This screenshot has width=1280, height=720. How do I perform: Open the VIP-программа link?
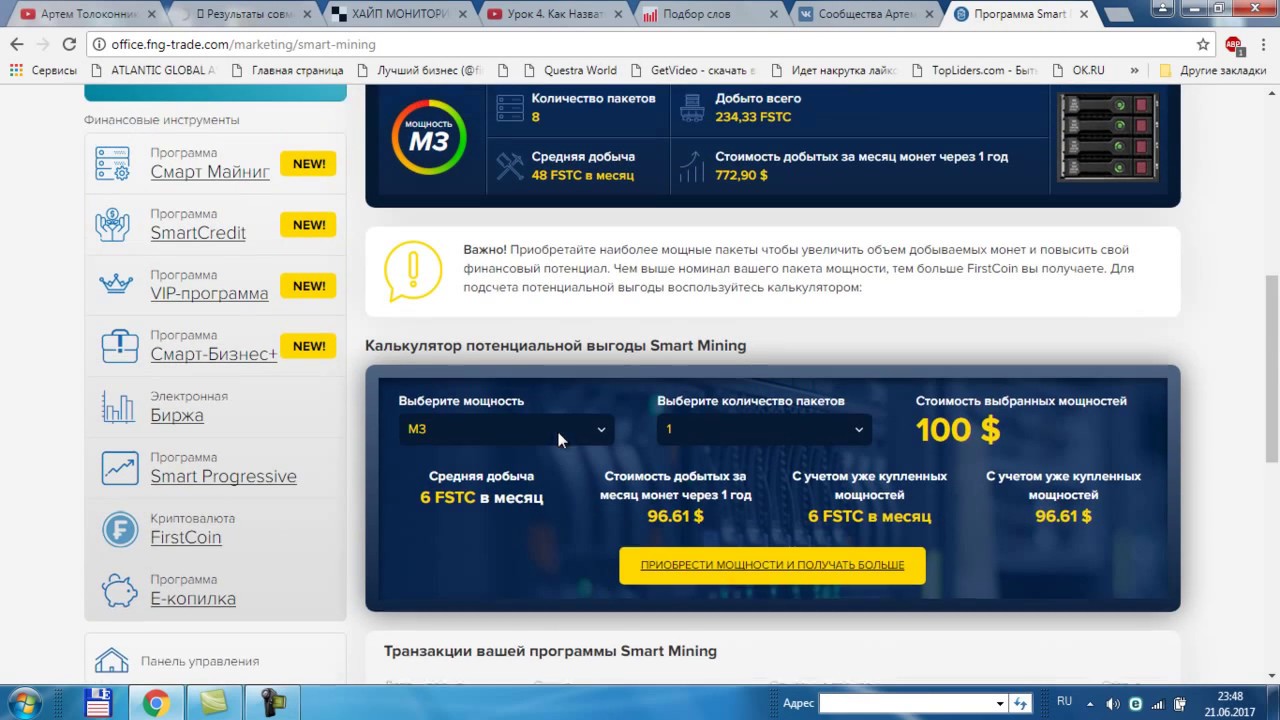coord(209,293)
